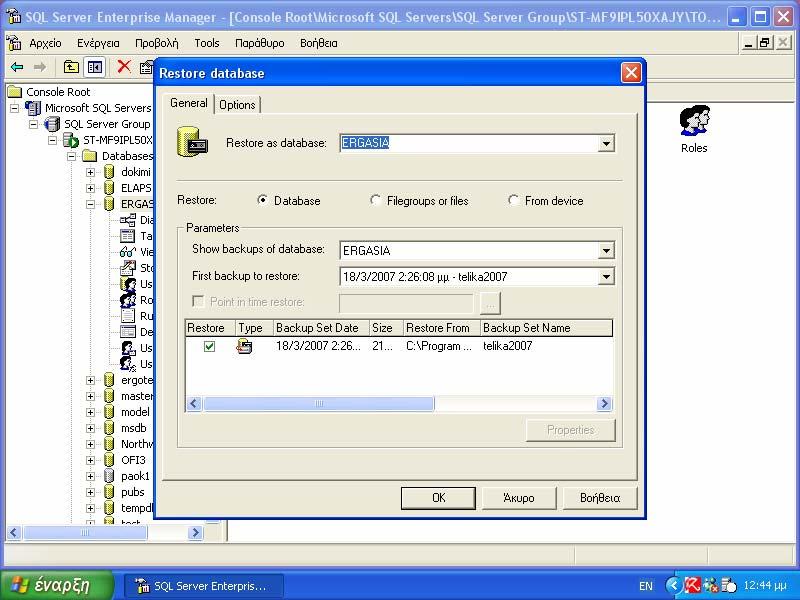Click backup list scroll right arrow
This screenshot has width=800, height=600.
[x=604, y=404]
